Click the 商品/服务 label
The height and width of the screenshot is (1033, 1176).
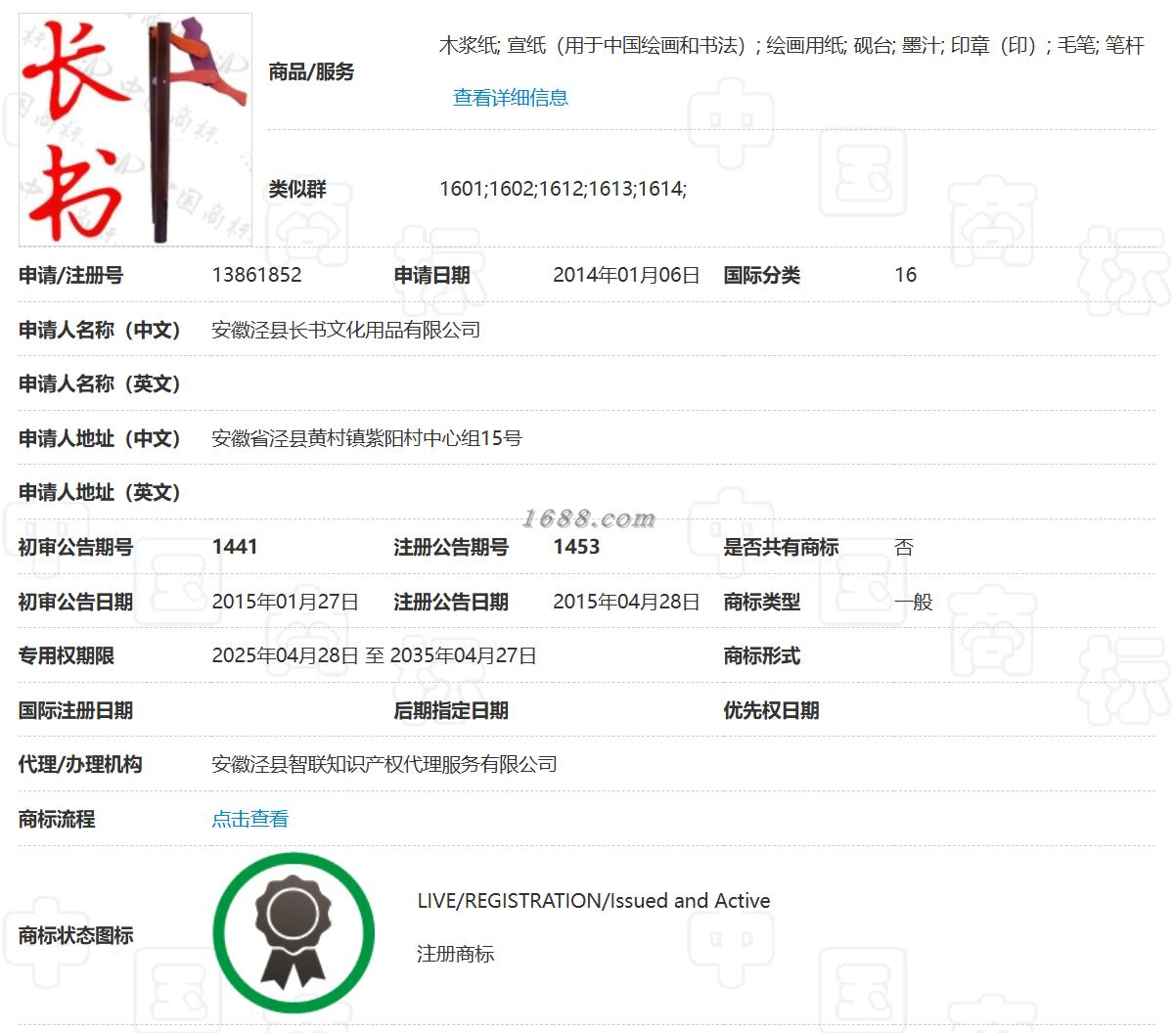312,71
